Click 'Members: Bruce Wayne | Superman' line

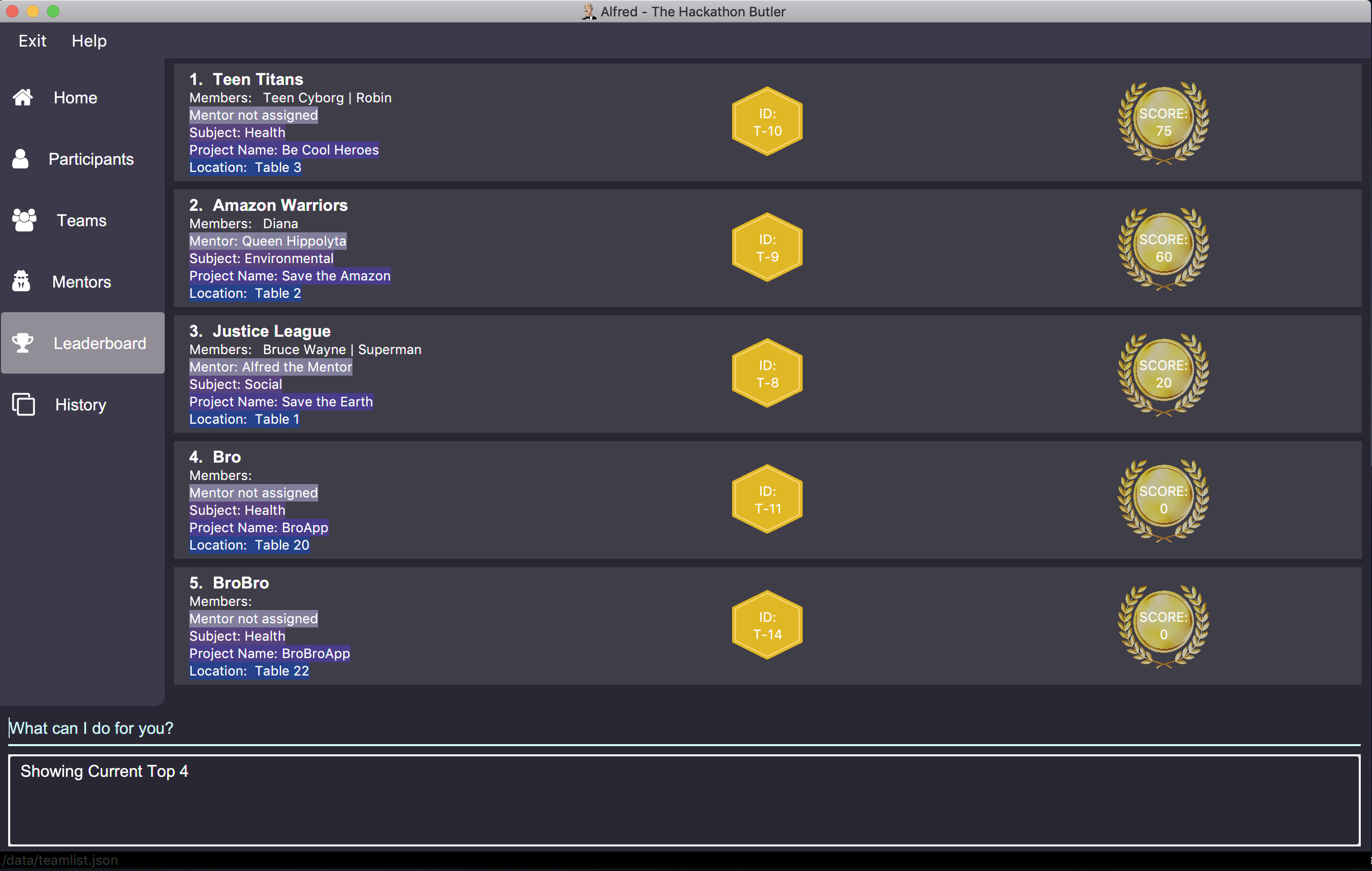click(305, 350)
